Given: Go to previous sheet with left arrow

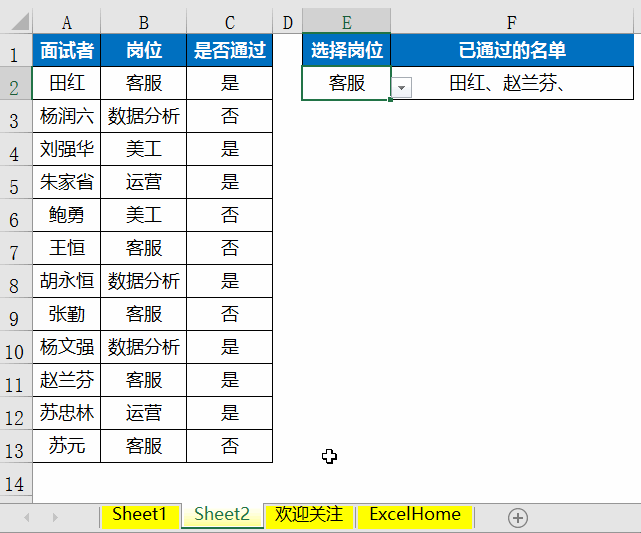Looking at the screenshot, I should point(27,517).
